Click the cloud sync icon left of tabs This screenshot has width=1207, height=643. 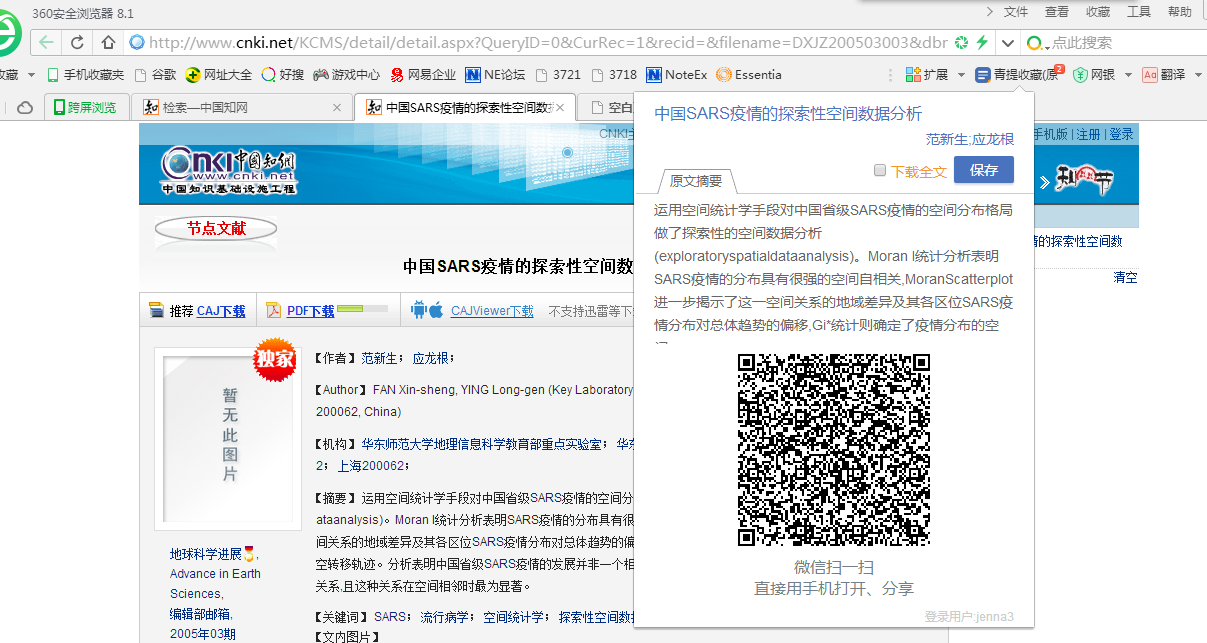point(25,107)
